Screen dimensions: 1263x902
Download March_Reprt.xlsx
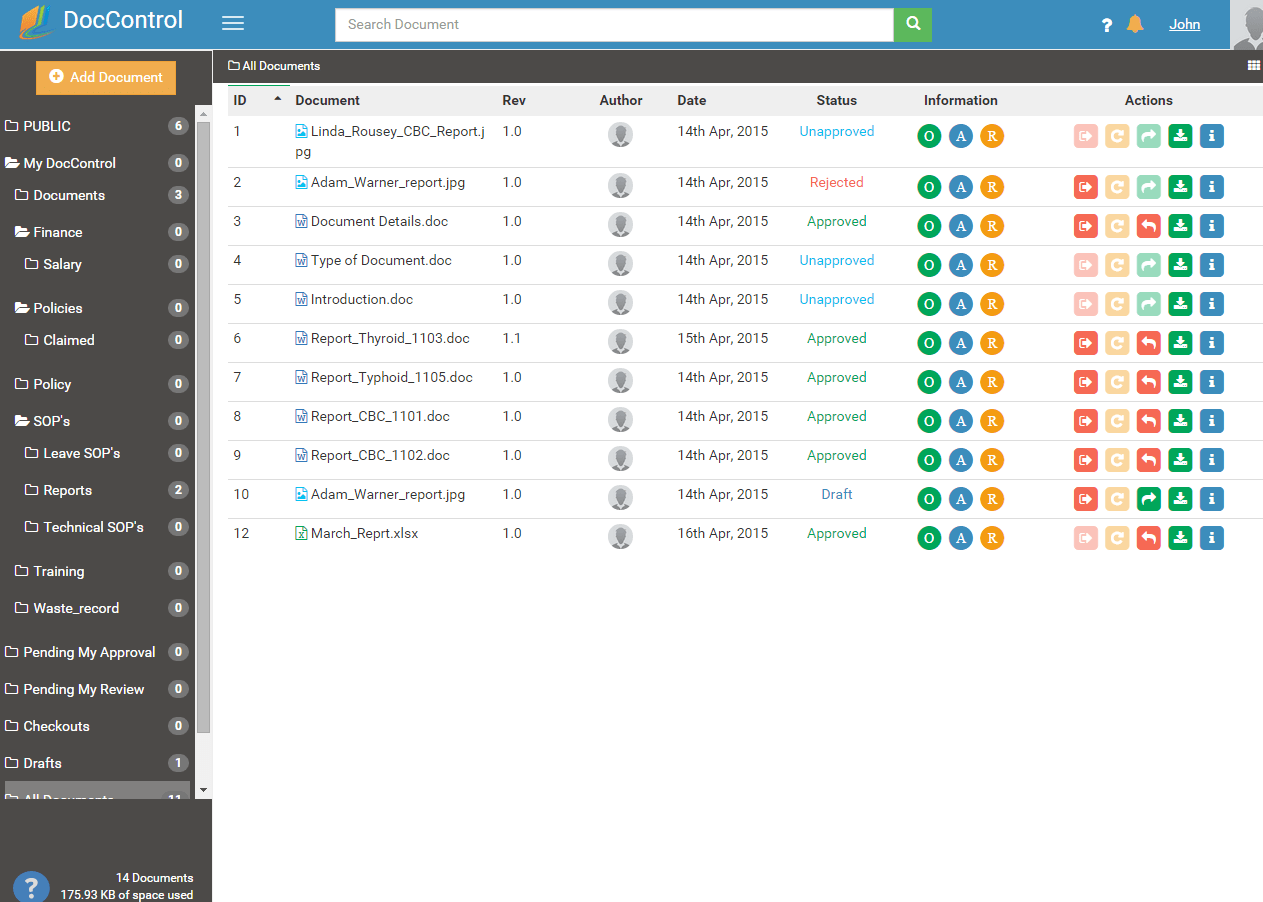click(x=1180, y=538)
